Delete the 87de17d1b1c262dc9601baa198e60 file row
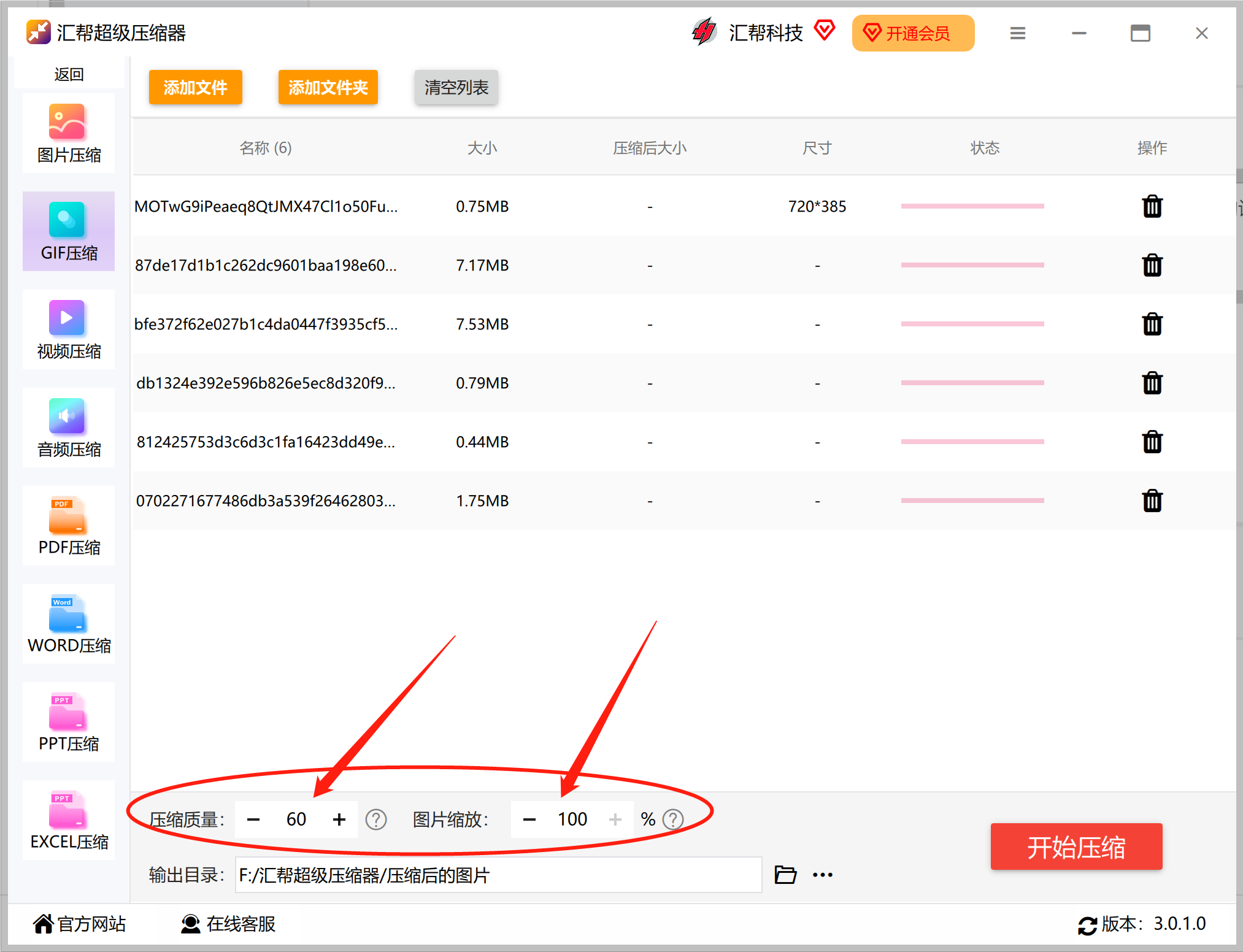 point(1152,265)
